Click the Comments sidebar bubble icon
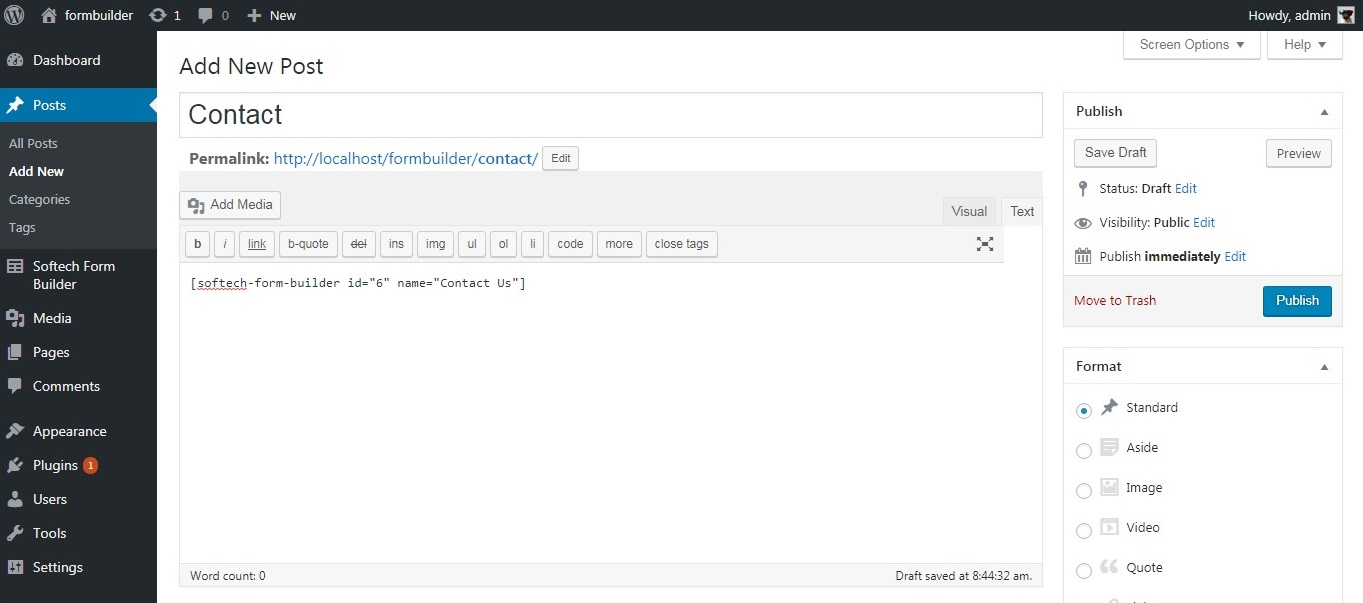This screenshot has height=603, width=1363. coord(15,386)
